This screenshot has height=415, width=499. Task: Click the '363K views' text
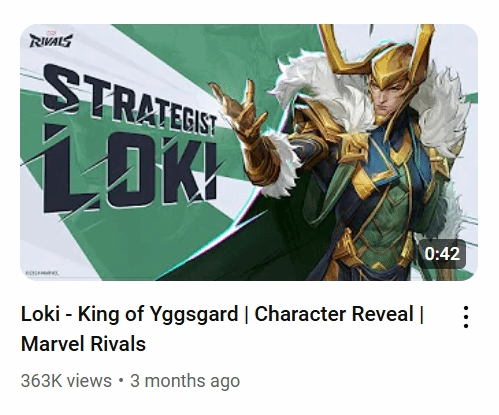(x=66, y=381)
